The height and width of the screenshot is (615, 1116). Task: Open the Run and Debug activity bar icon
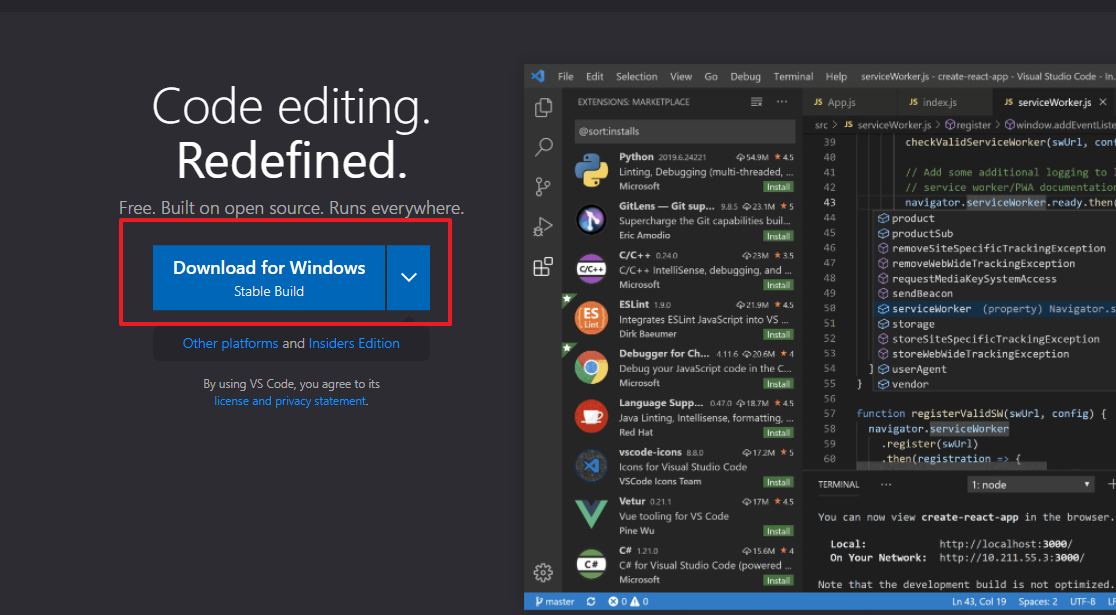(543, 227)
